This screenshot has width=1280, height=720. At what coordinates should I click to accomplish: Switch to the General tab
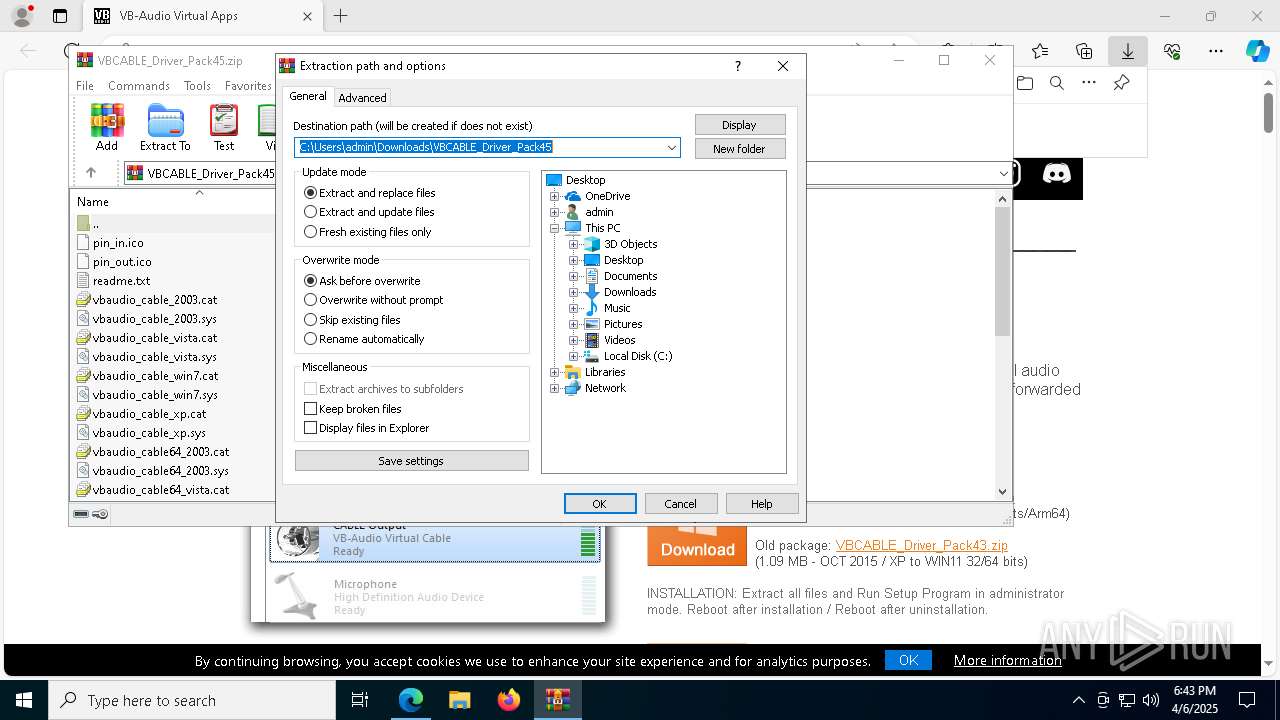[x=308, y=96]
